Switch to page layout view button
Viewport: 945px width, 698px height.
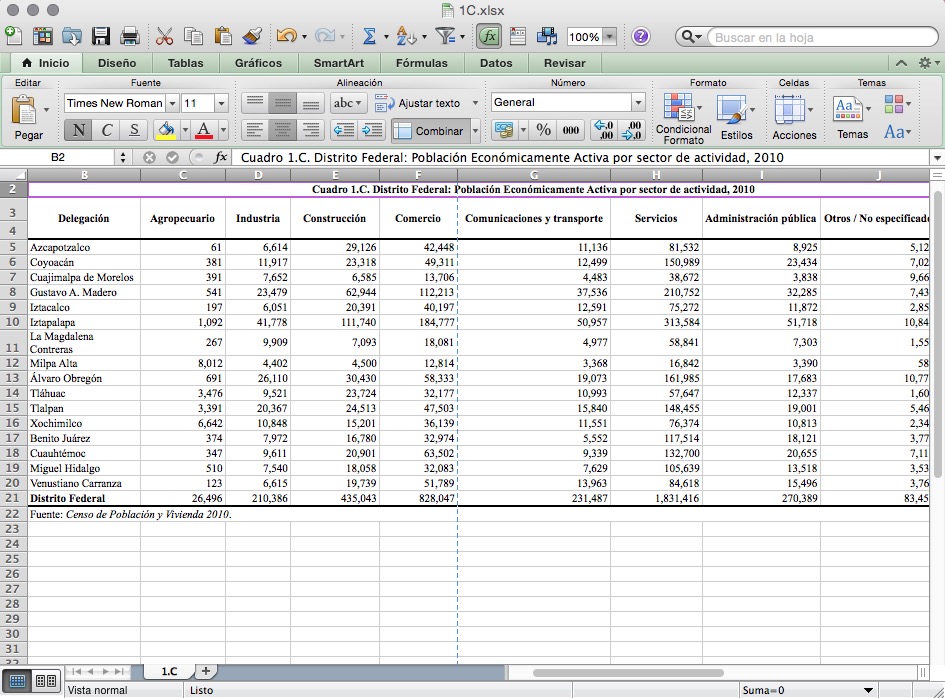pos(46,681)
